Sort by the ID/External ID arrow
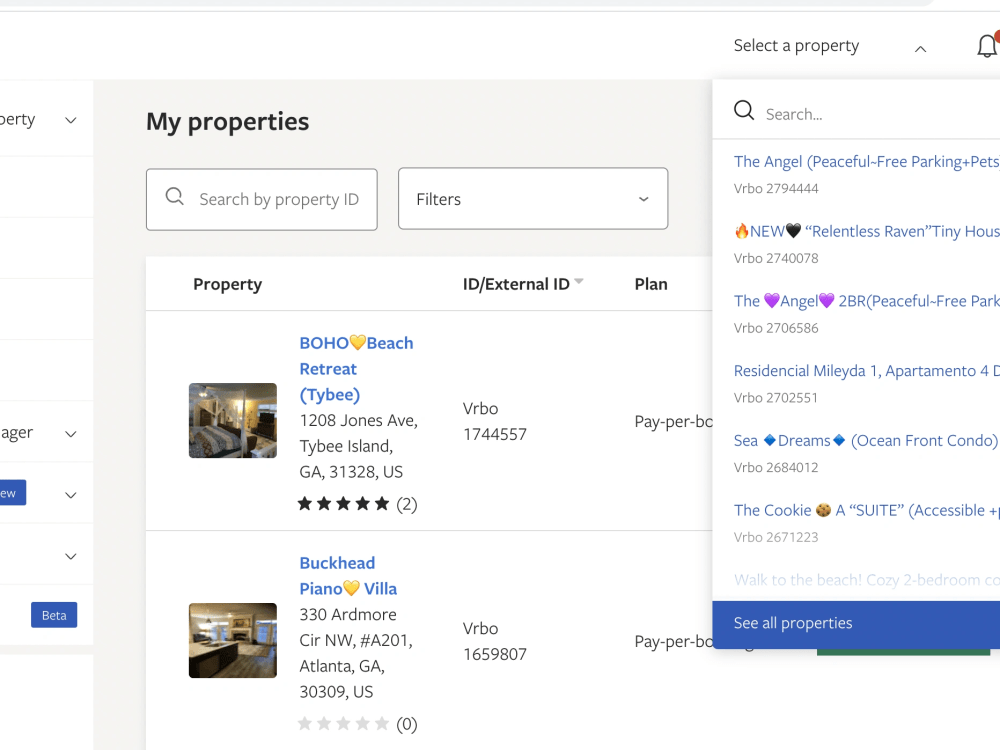The width and height of the screenshot is (1000, 750). pos(578,281)
